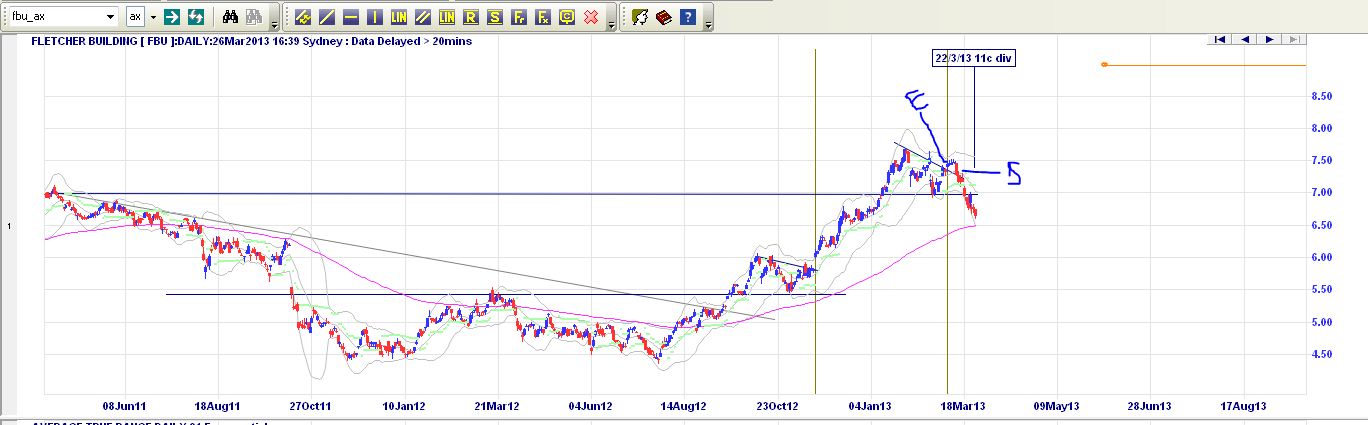The height and width of the screenshot is (425, 1368).
Task: Click the red X delete drawing icon
Action: click(x=591, y=17)
